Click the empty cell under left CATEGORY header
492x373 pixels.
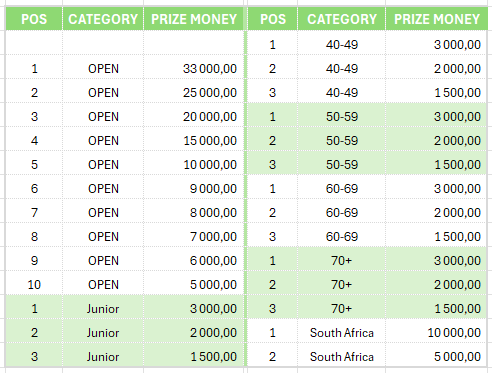(x=103, y=43)
